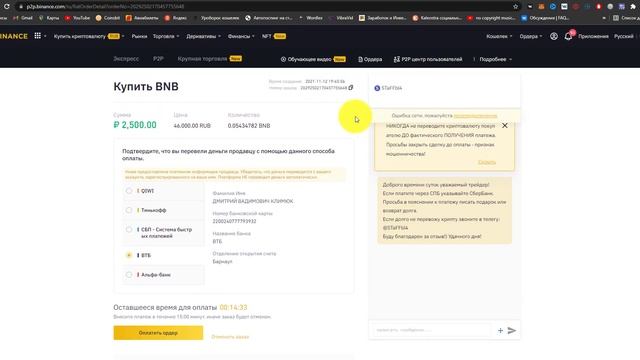Click the Оплатить ордер button
Image resolution: width=640 pixels, height=360 pixels.
click(x=158, y=333)
